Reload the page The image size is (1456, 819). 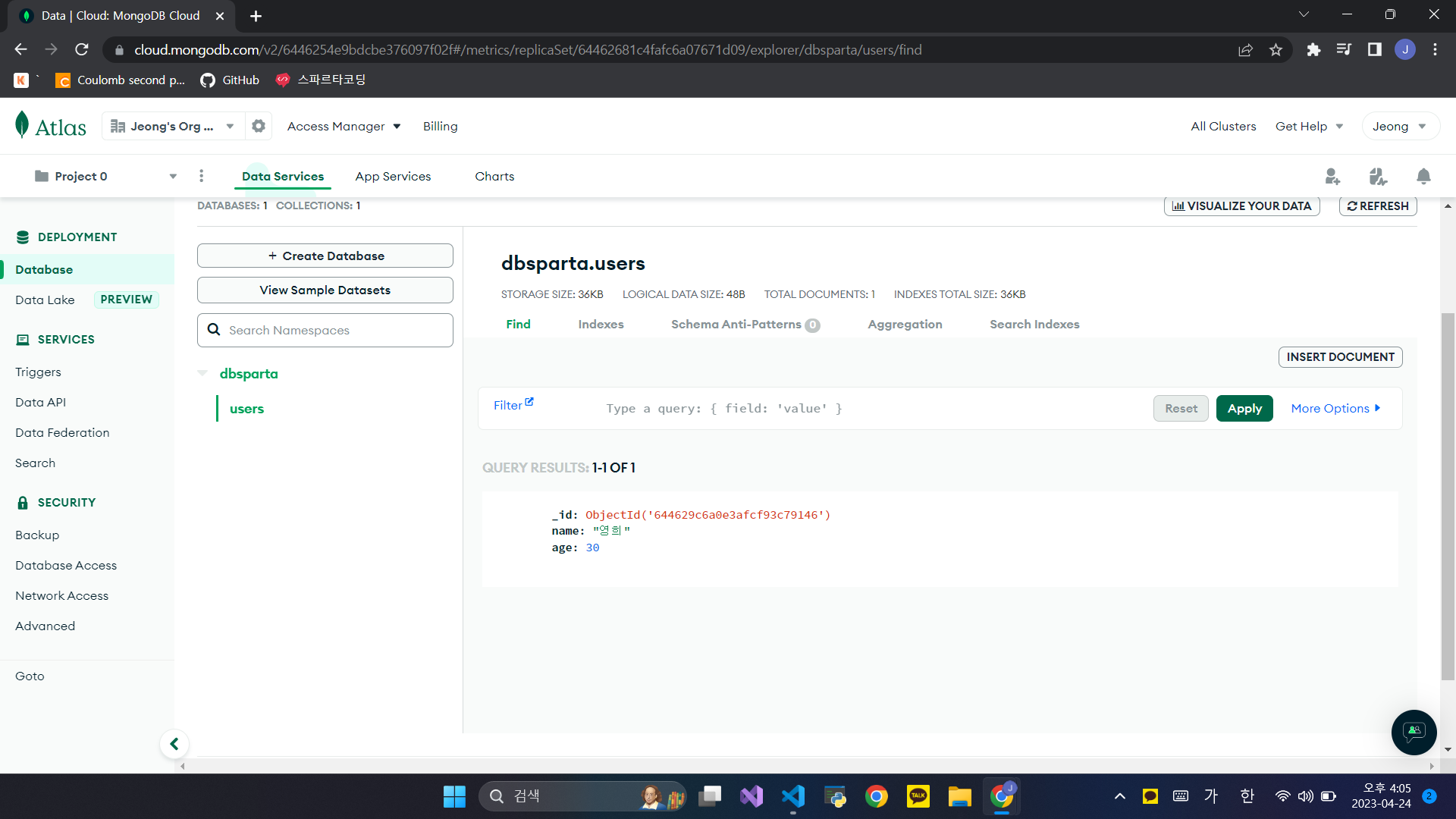coord(82,49)
